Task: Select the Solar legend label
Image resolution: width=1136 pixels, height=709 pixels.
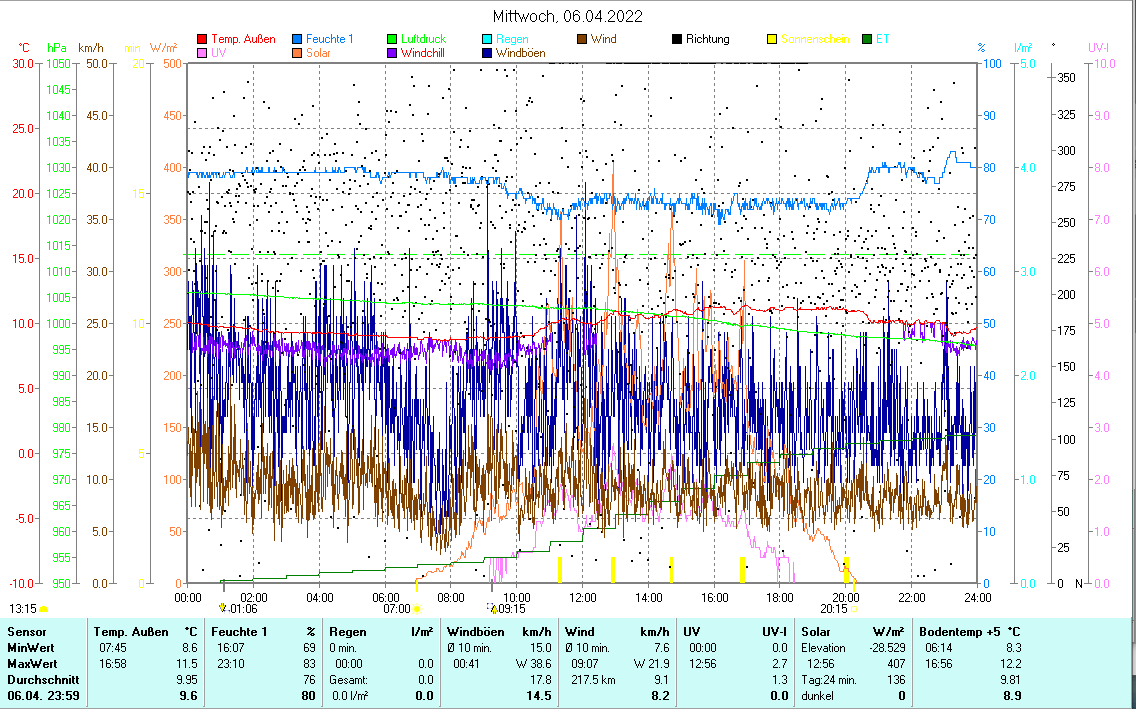Action: pos(318,53)
